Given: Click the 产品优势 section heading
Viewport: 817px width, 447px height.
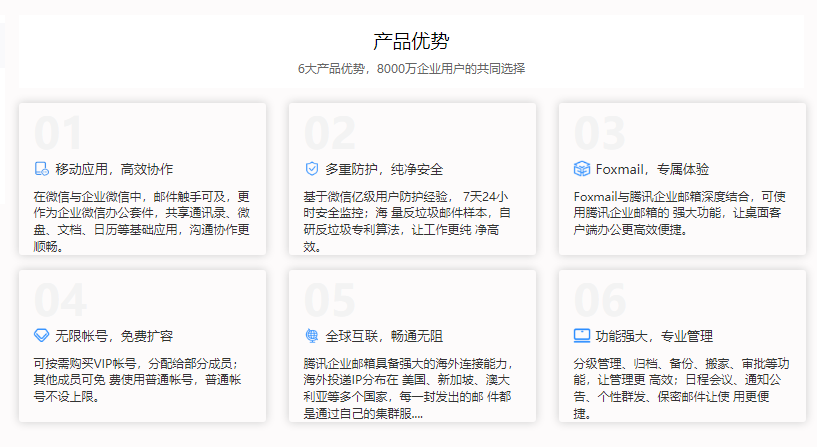Looking at the screenshot, I should pyautogui.click(x=411, y=41).
